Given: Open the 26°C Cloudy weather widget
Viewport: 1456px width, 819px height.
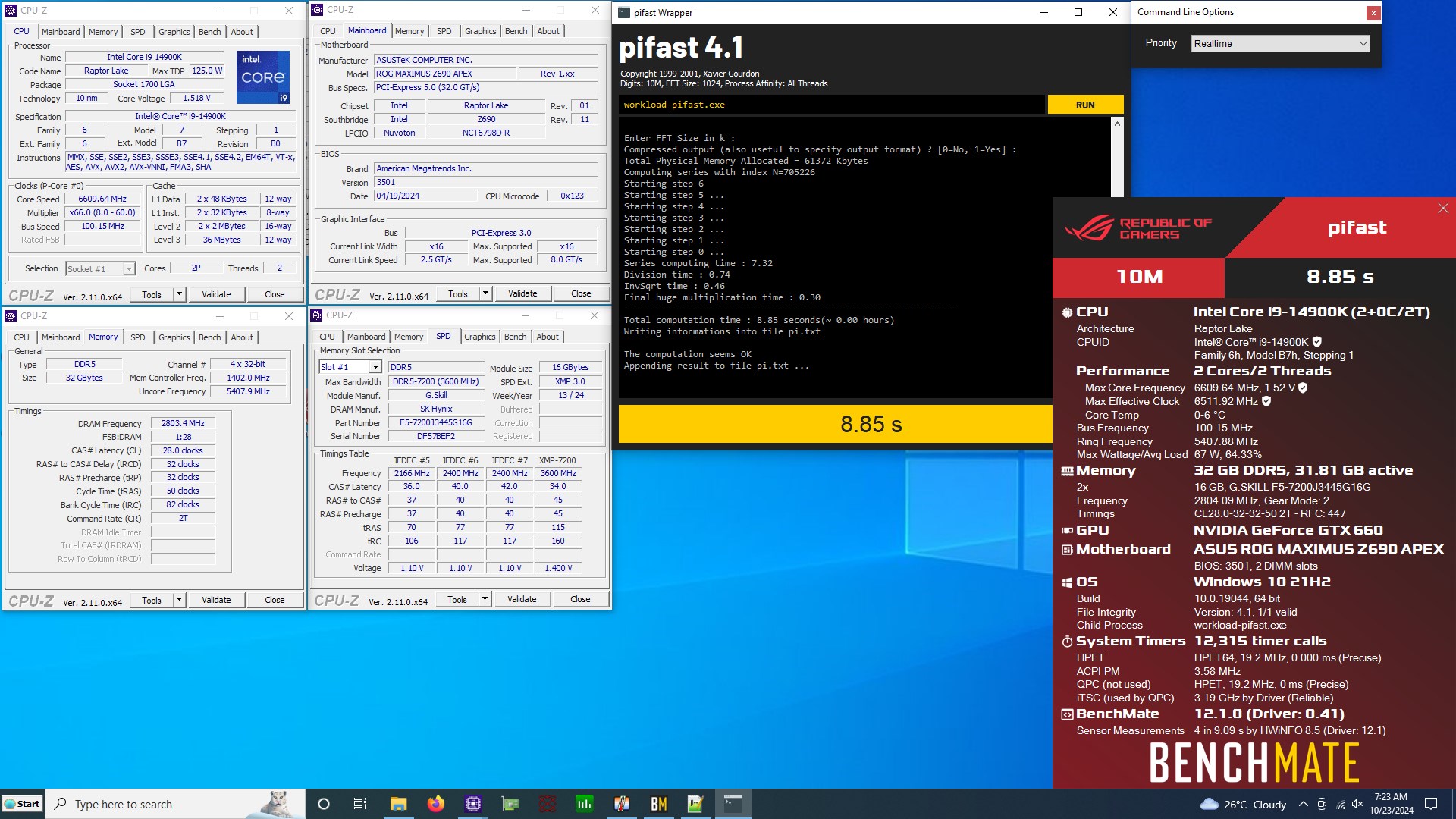Looking at the screenshot, I should tap(1244, 804).
